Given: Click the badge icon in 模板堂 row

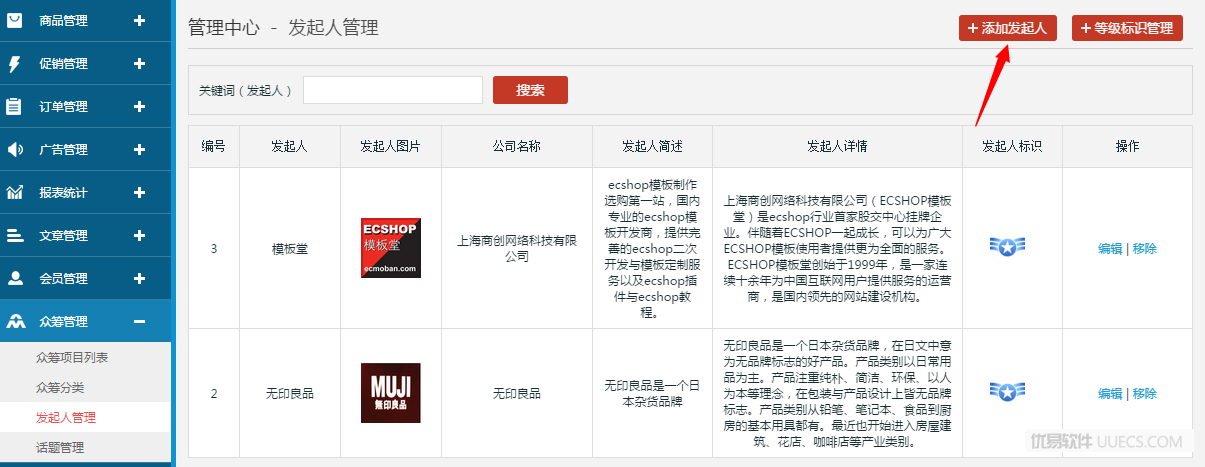Looking at the screenshot, I should pos(1007,247).
